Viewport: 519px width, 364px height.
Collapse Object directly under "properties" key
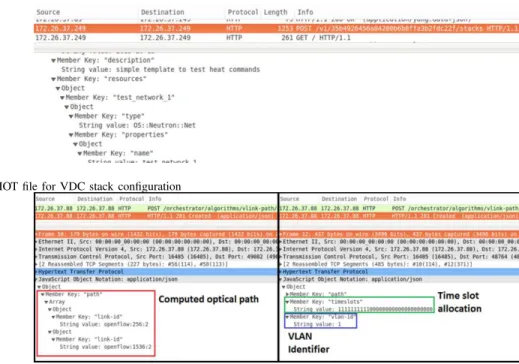(75, 144)
